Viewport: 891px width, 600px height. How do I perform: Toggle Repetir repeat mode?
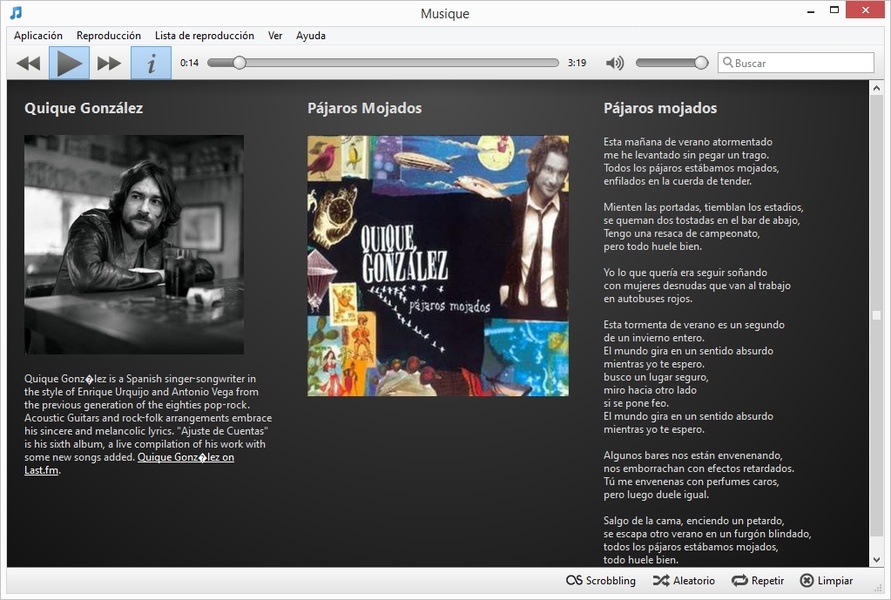click(x=757, y=580)
